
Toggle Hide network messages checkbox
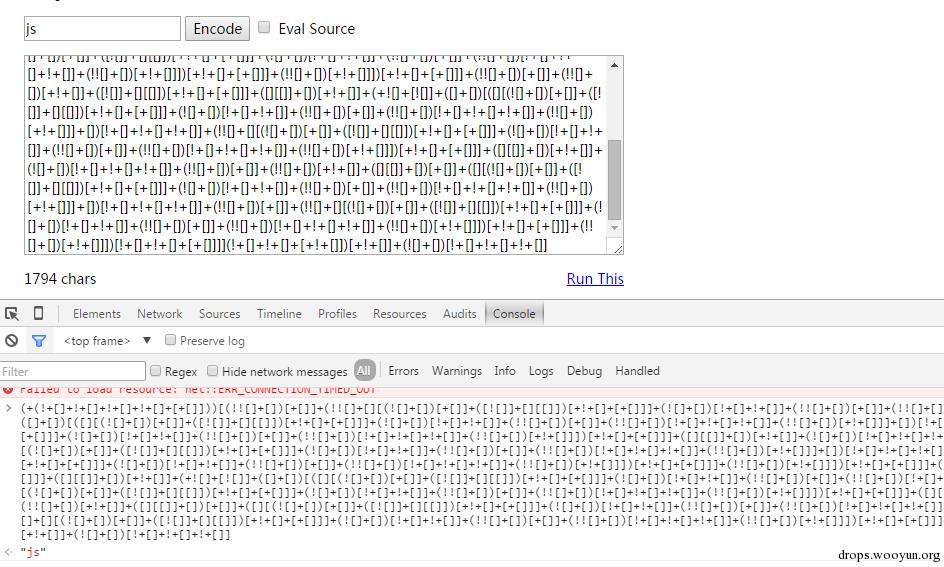click(212, 371)
